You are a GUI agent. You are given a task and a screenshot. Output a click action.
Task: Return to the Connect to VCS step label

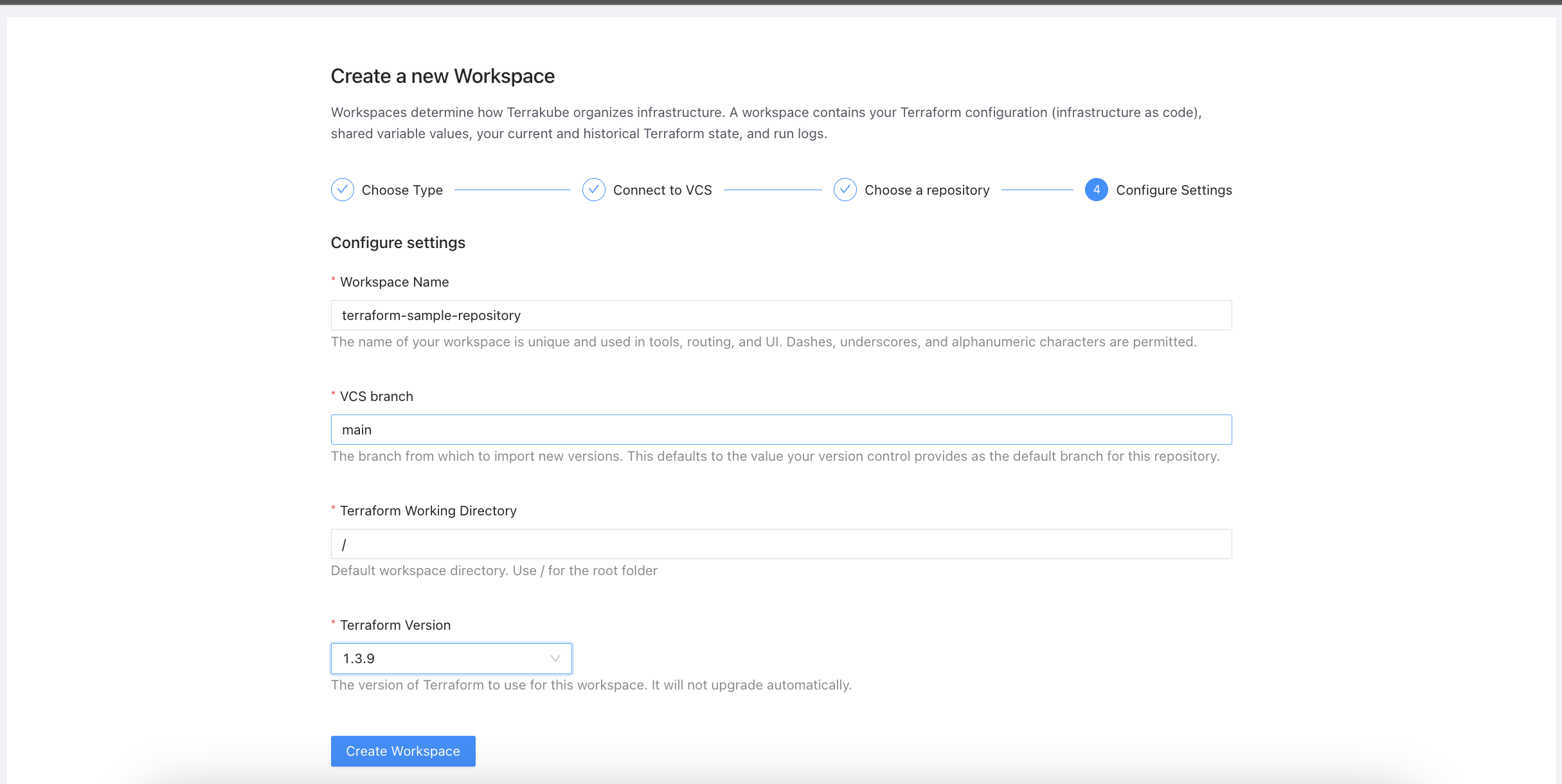click(662, 190)
